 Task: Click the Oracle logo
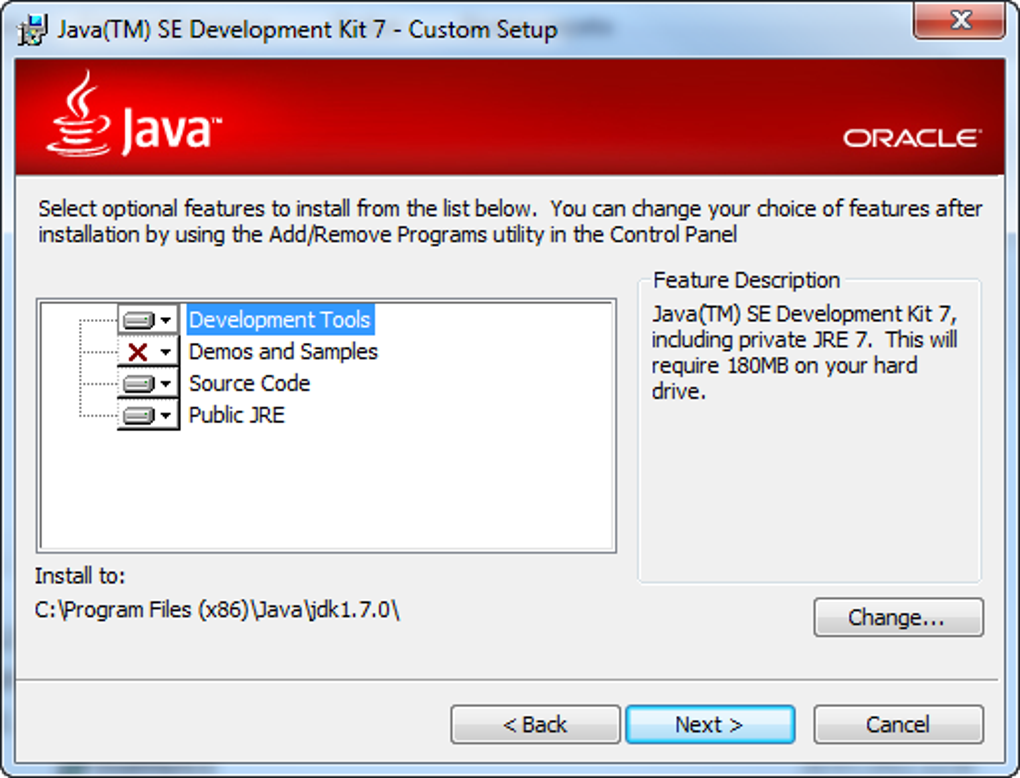click(910, 139)
